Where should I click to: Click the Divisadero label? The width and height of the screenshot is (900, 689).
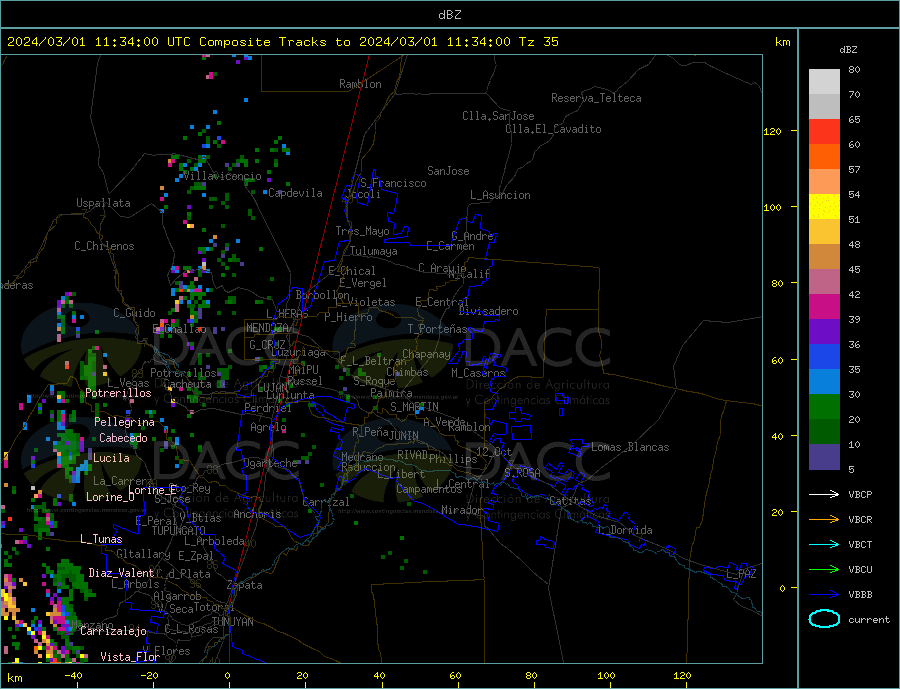[488, 311]
